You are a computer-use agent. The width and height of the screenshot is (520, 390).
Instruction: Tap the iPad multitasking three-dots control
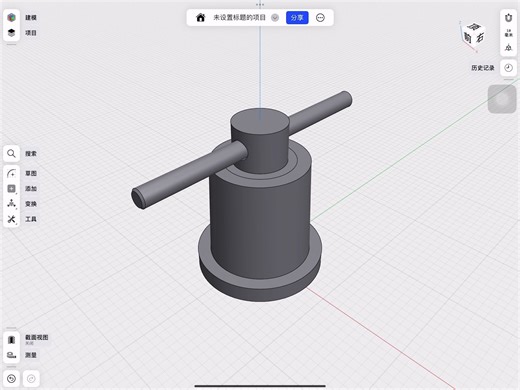pos(260,4)
